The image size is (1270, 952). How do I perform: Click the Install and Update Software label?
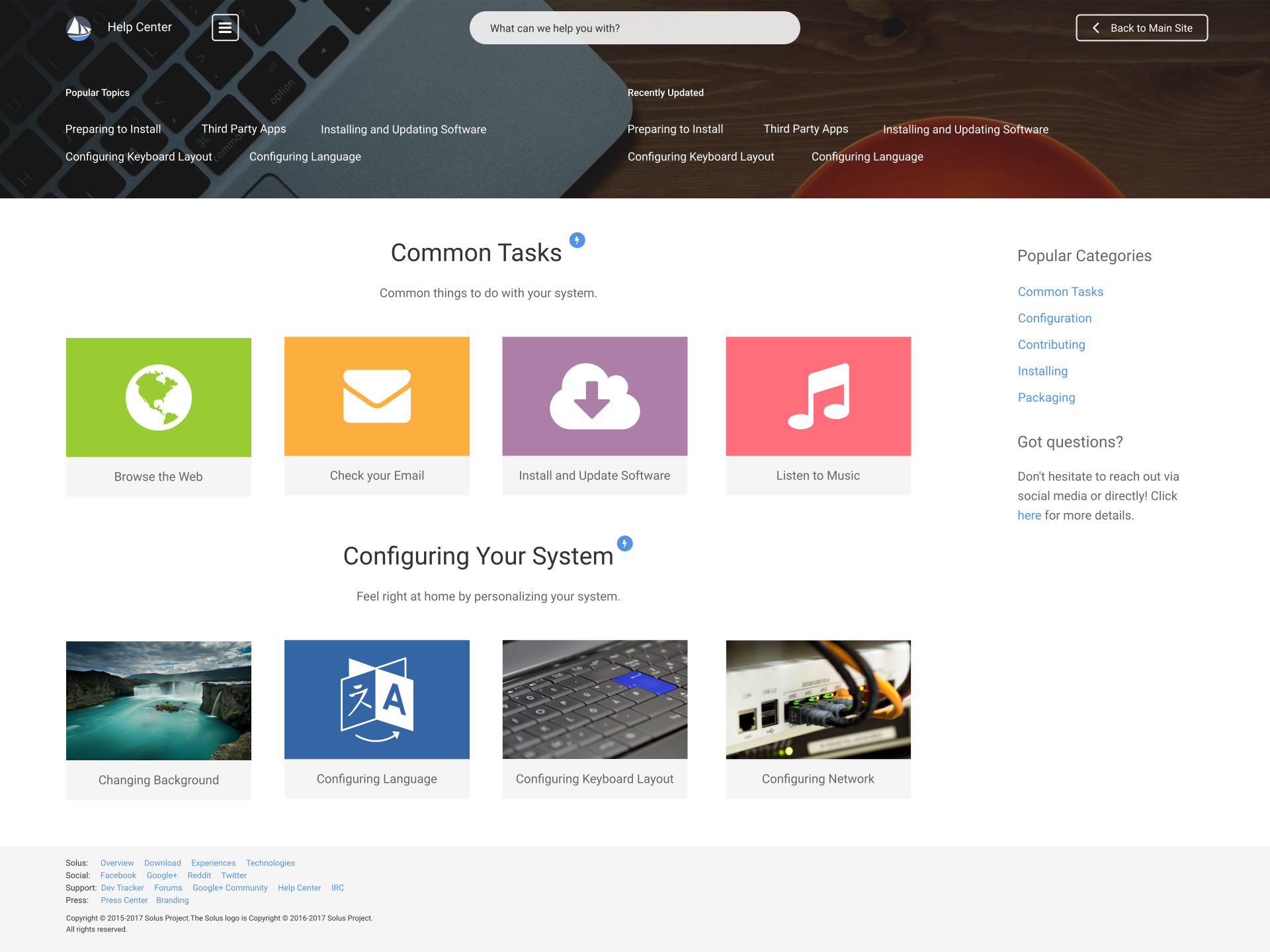point(595,475)
